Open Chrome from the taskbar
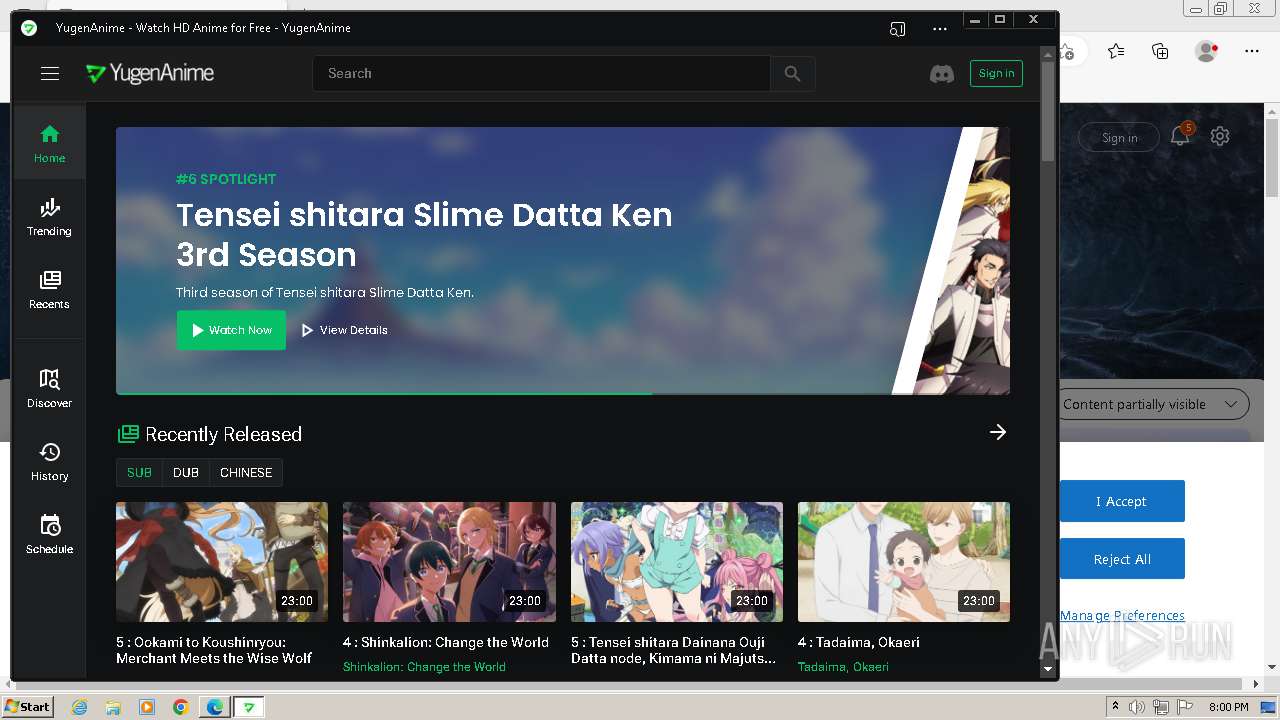The height and width of the screenshot is (720, 1280). 180,707
